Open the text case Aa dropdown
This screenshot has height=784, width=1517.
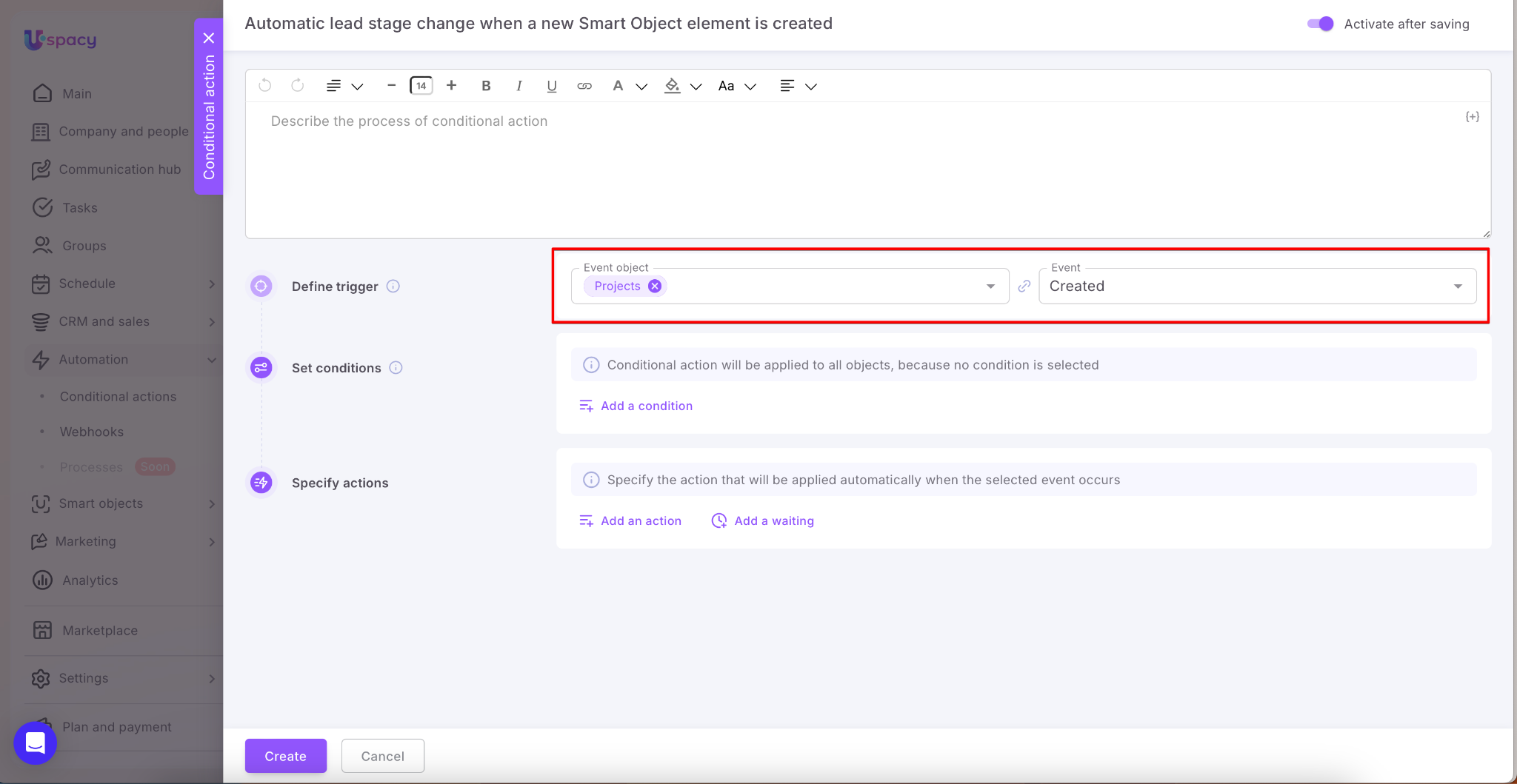[x=736, y=86]
